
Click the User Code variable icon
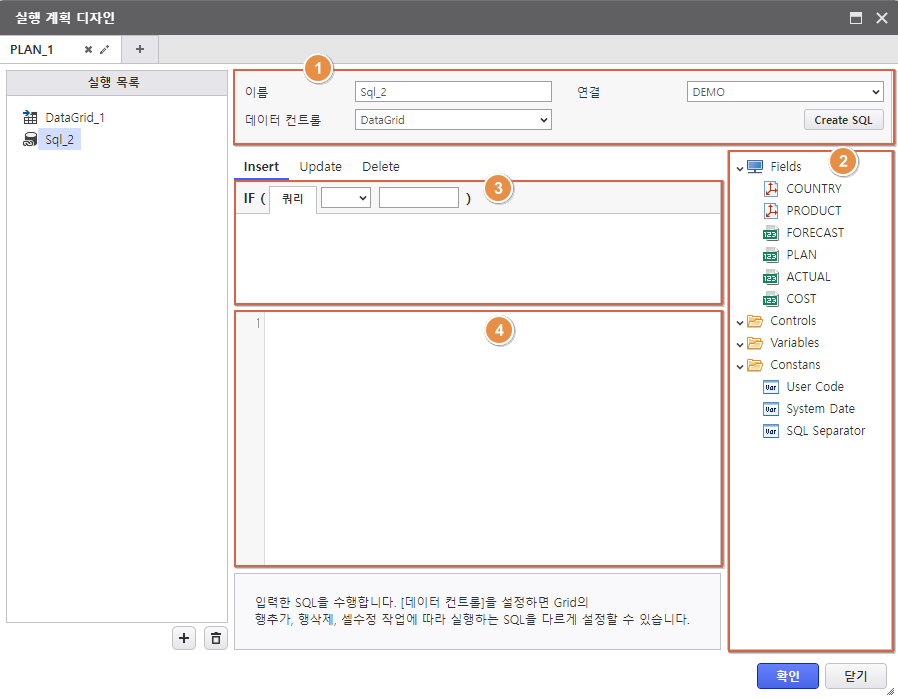[x=771, y=387]
